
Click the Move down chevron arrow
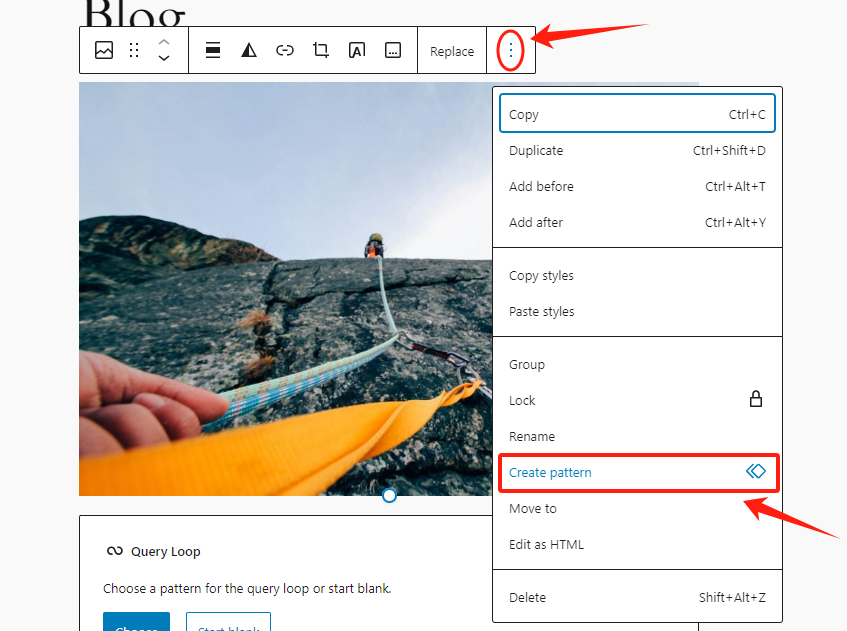pos(164,59)
